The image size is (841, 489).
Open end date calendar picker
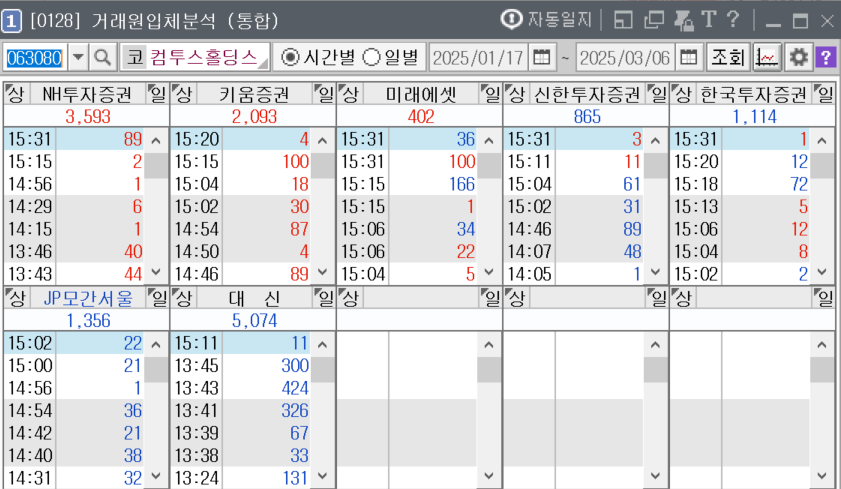[x=688, y=57]
